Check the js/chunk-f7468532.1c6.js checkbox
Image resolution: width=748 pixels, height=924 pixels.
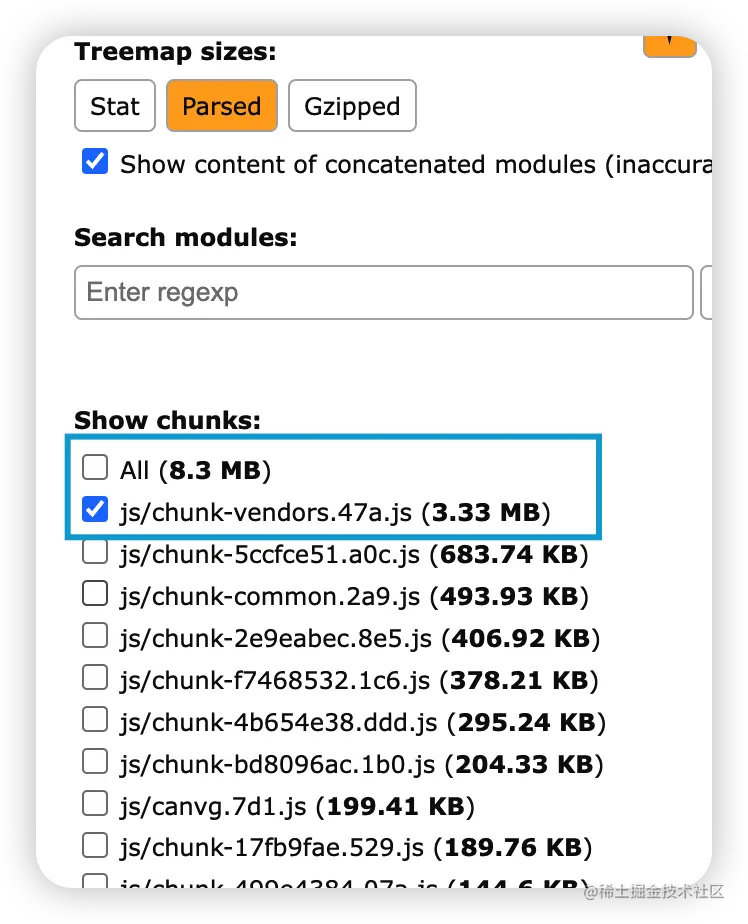(x=95, y=678)
